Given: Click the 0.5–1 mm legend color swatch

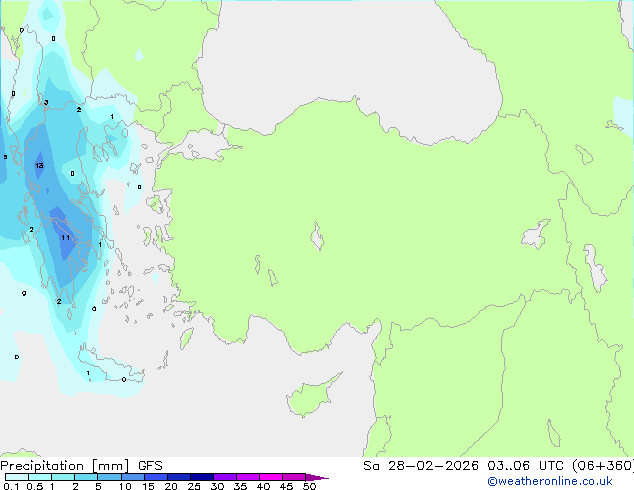Looking at the screenshot, I should 40,477.
